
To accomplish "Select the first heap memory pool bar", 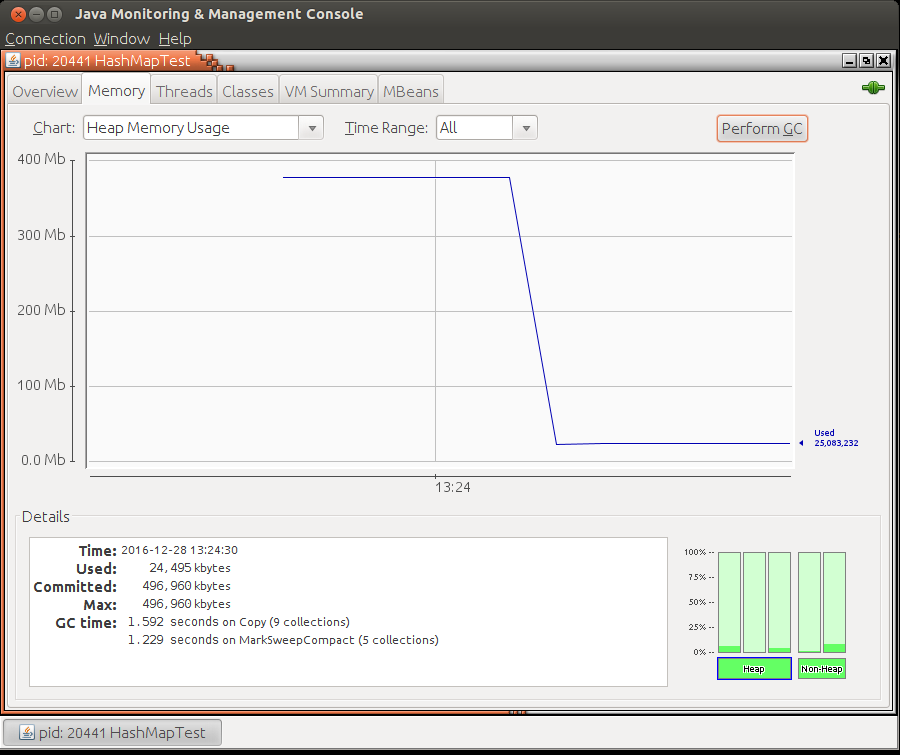I will tap(730, 602).
